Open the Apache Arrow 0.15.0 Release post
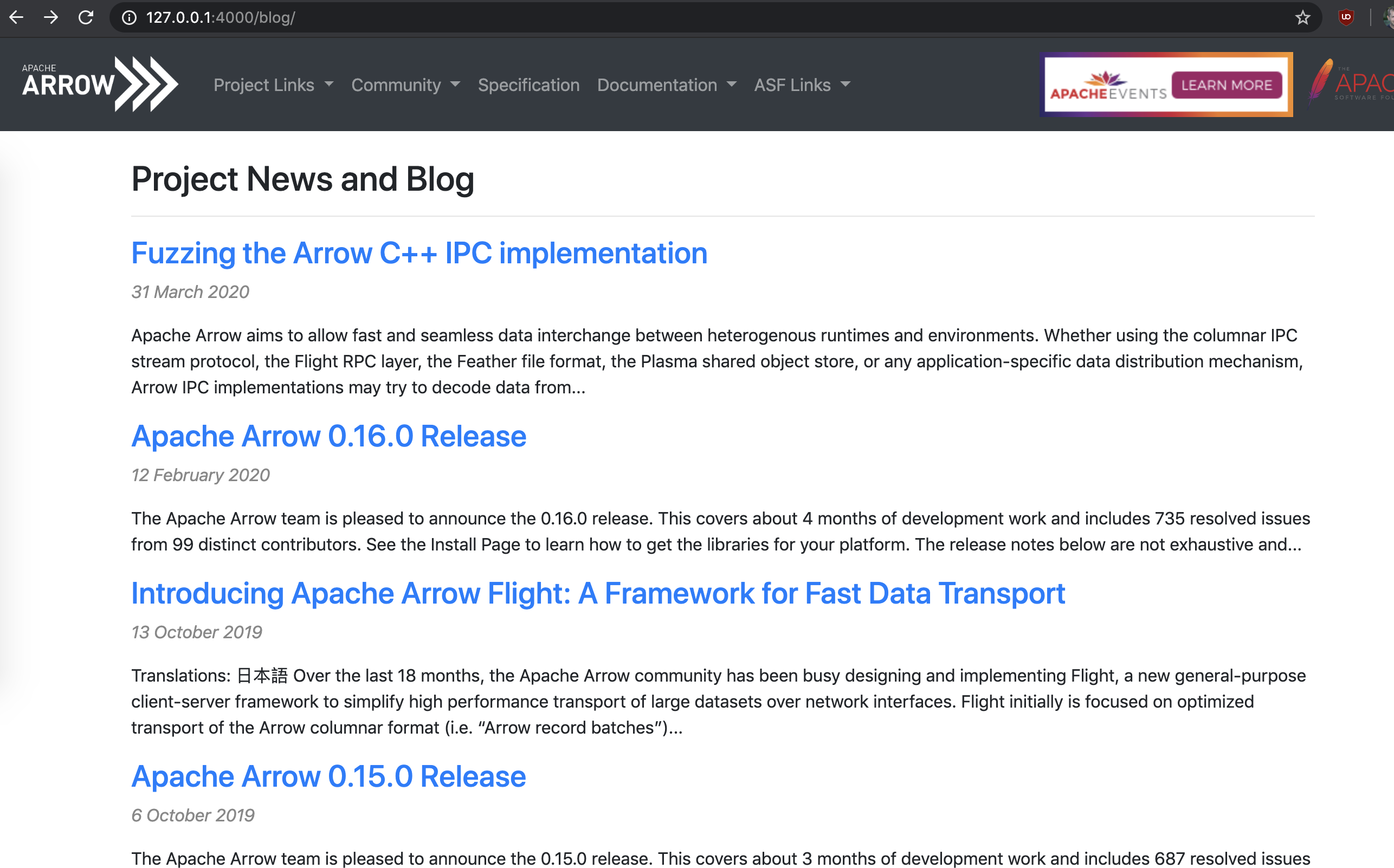Image resolution: width=1394 pixels, height=868 pixels. [x=328, y=776]
